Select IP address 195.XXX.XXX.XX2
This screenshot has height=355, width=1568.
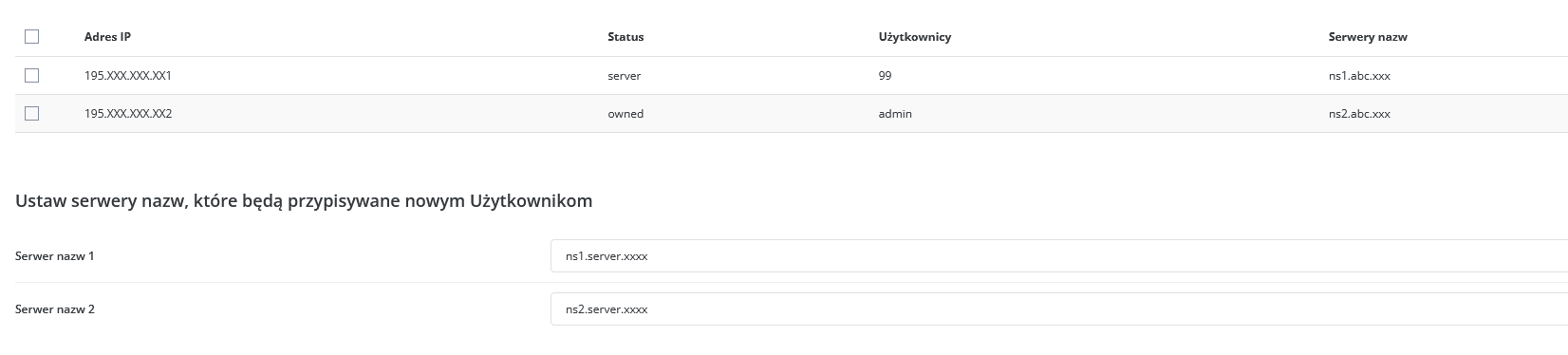click(128, 113)
